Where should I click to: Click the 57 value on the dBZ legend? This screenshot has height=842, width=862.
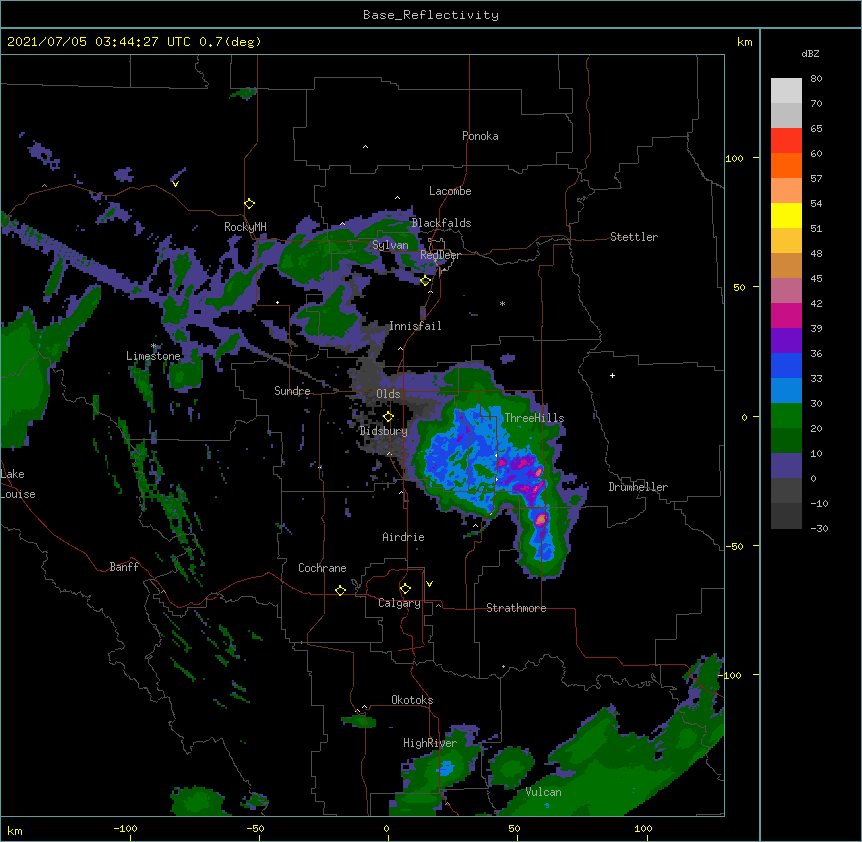pyautogui.click(x=816, y=179)
